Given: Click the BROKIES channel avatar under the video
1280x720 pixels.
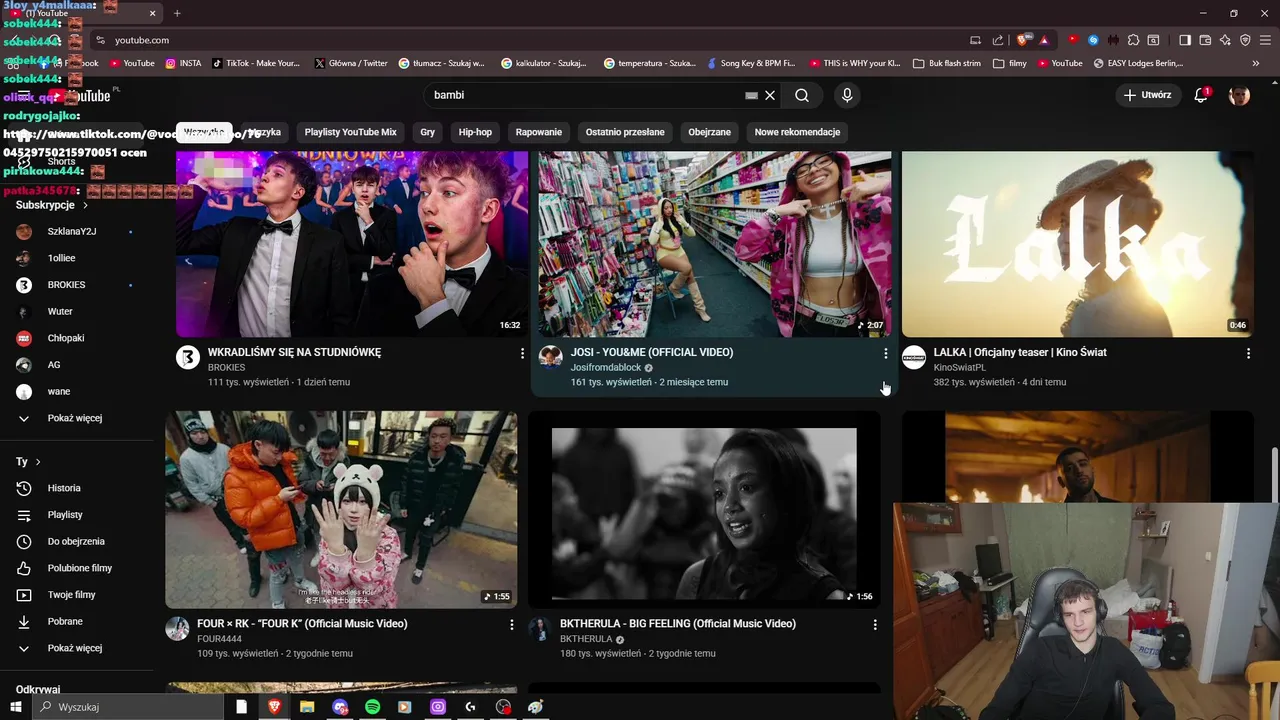Looking at the screenshot, I should (188, 357).
